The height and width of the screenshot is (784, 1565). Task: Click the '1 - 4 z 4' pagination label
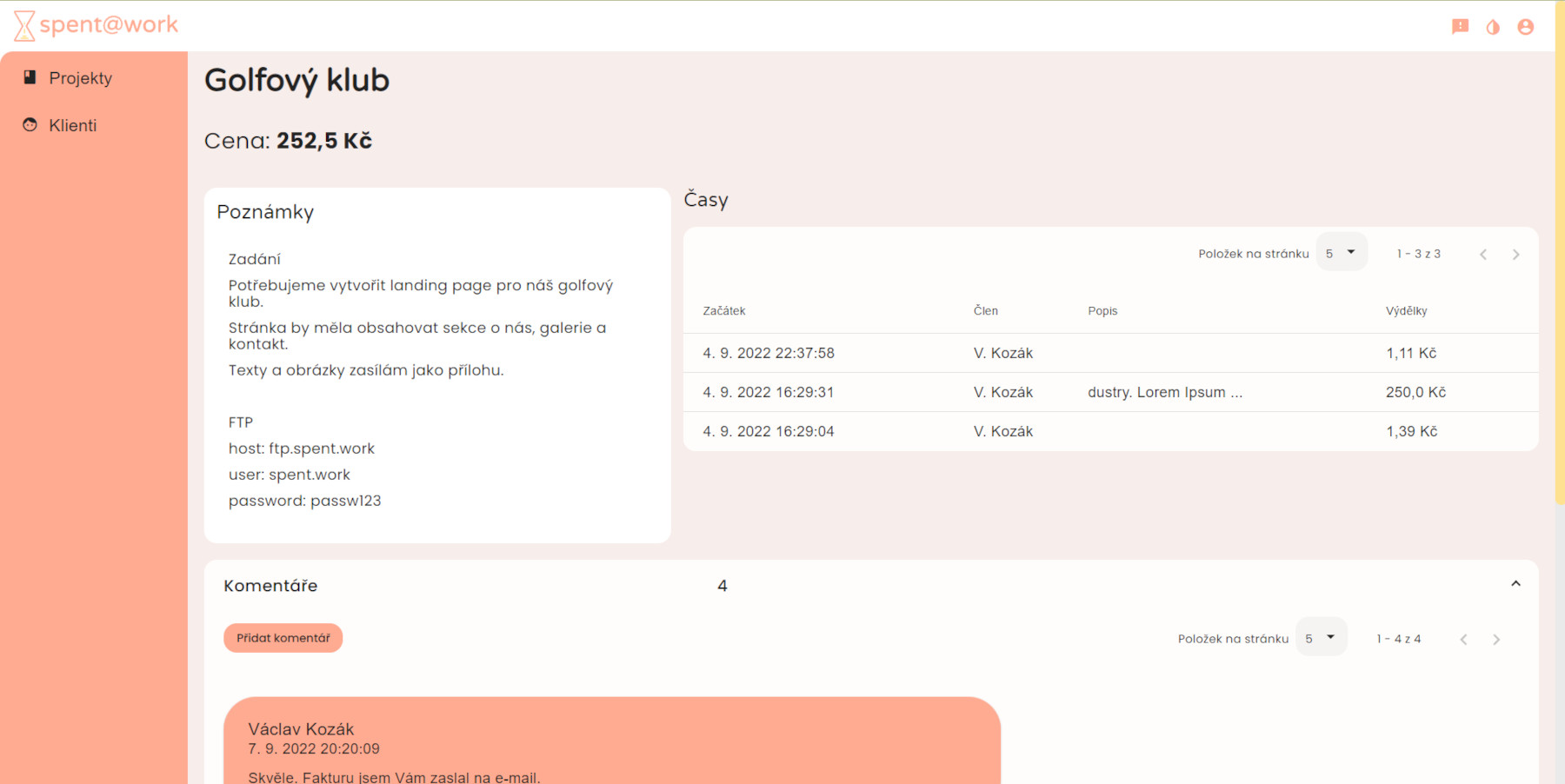(1399, 639)
